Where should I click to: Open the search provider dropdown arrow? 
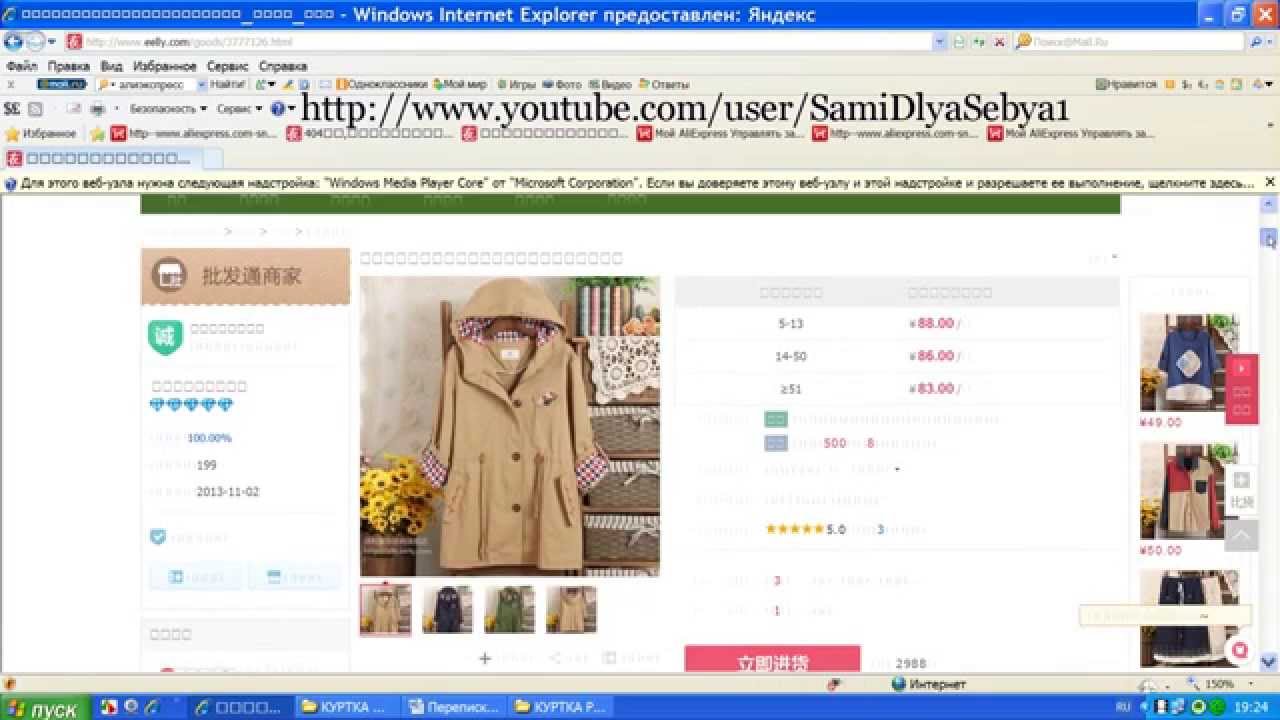[x=1272, y=42]
